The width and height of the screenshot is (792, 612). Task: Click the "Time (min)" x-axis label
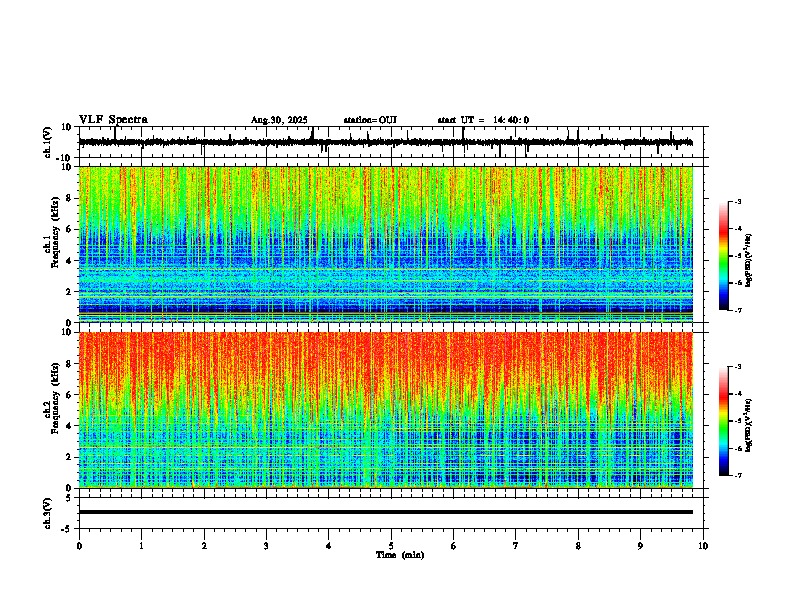pos(400,555)
